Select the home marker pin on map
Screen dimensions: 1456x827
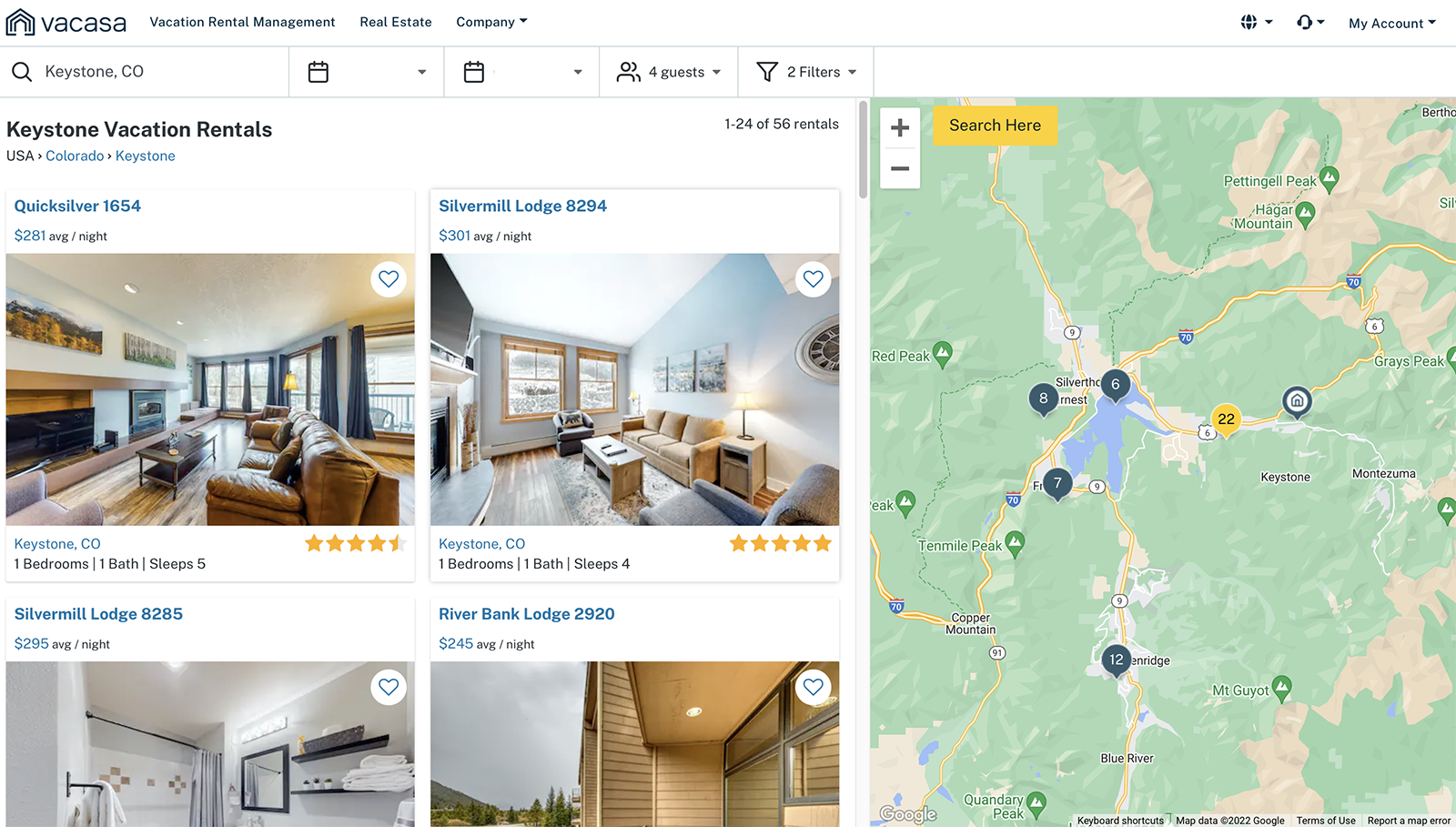(1297, 400)
